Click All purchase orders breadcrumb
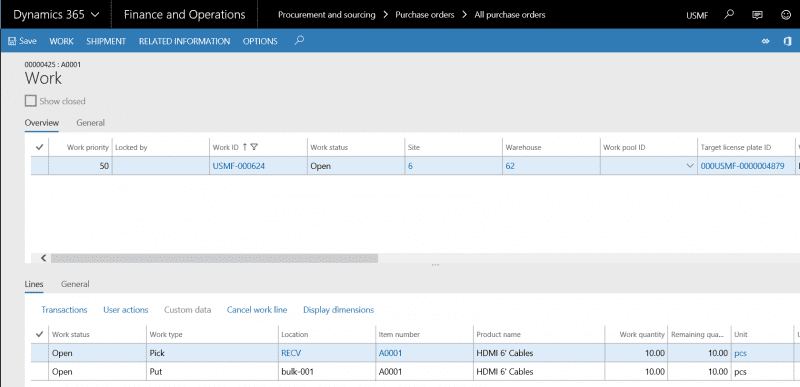 (x=510, y=15)
